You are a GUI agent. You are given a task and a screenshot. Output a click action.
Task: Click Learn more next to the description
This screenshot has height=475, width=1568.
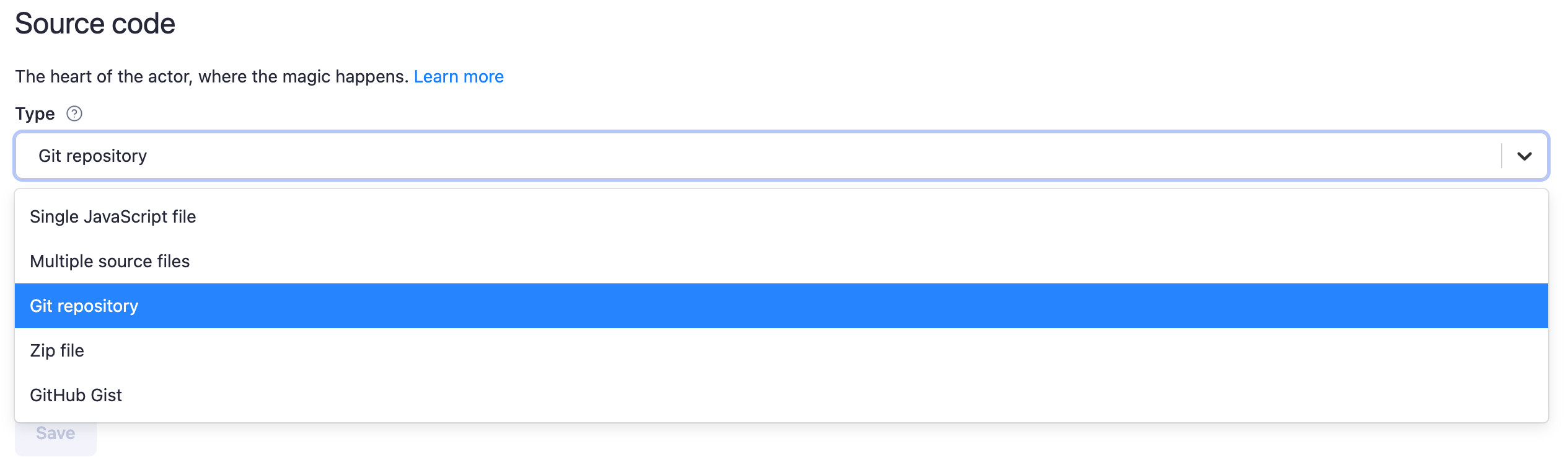[459, 76]
